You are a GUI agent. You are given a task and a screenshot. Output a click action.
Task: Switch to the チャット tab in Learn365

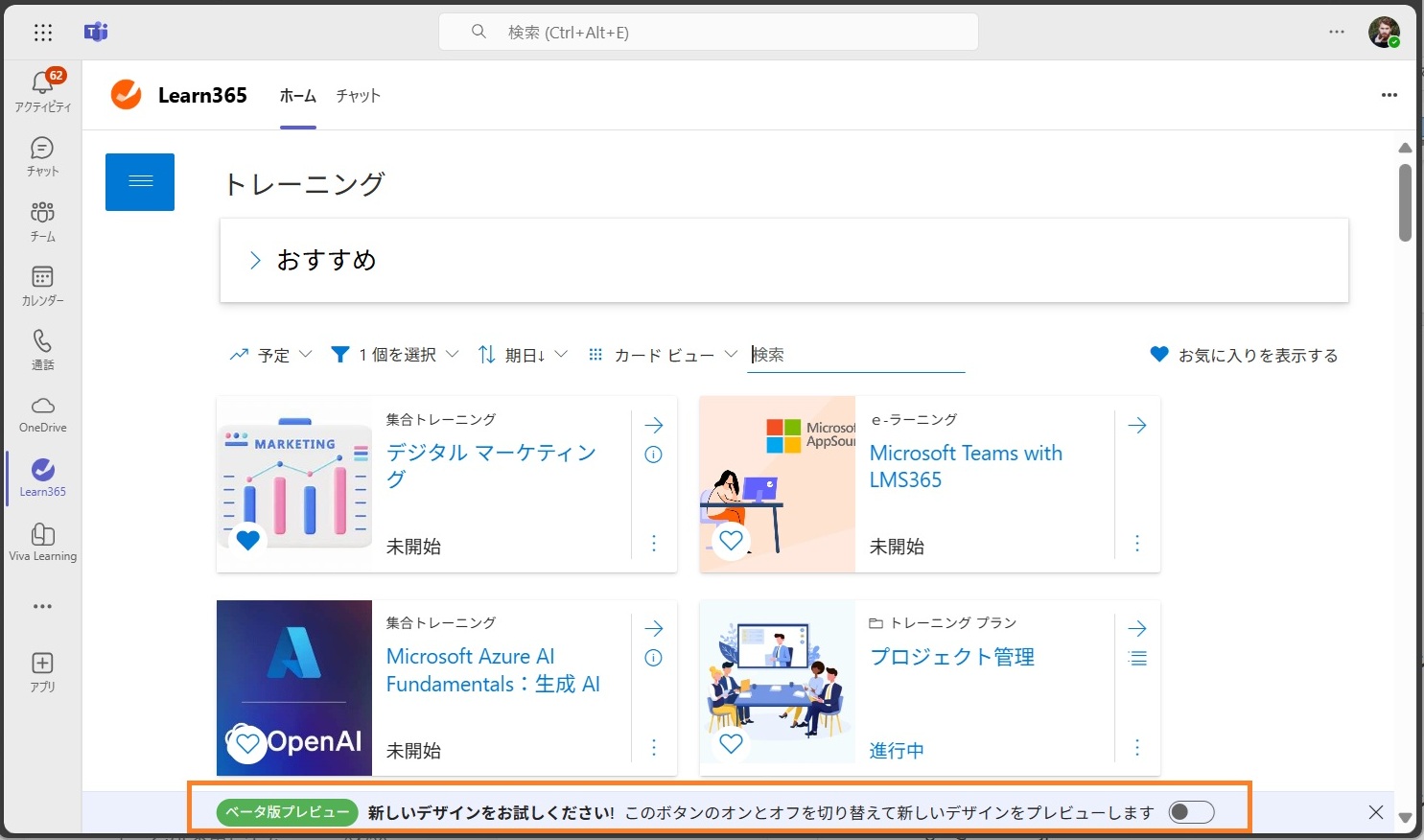[359, 95]
